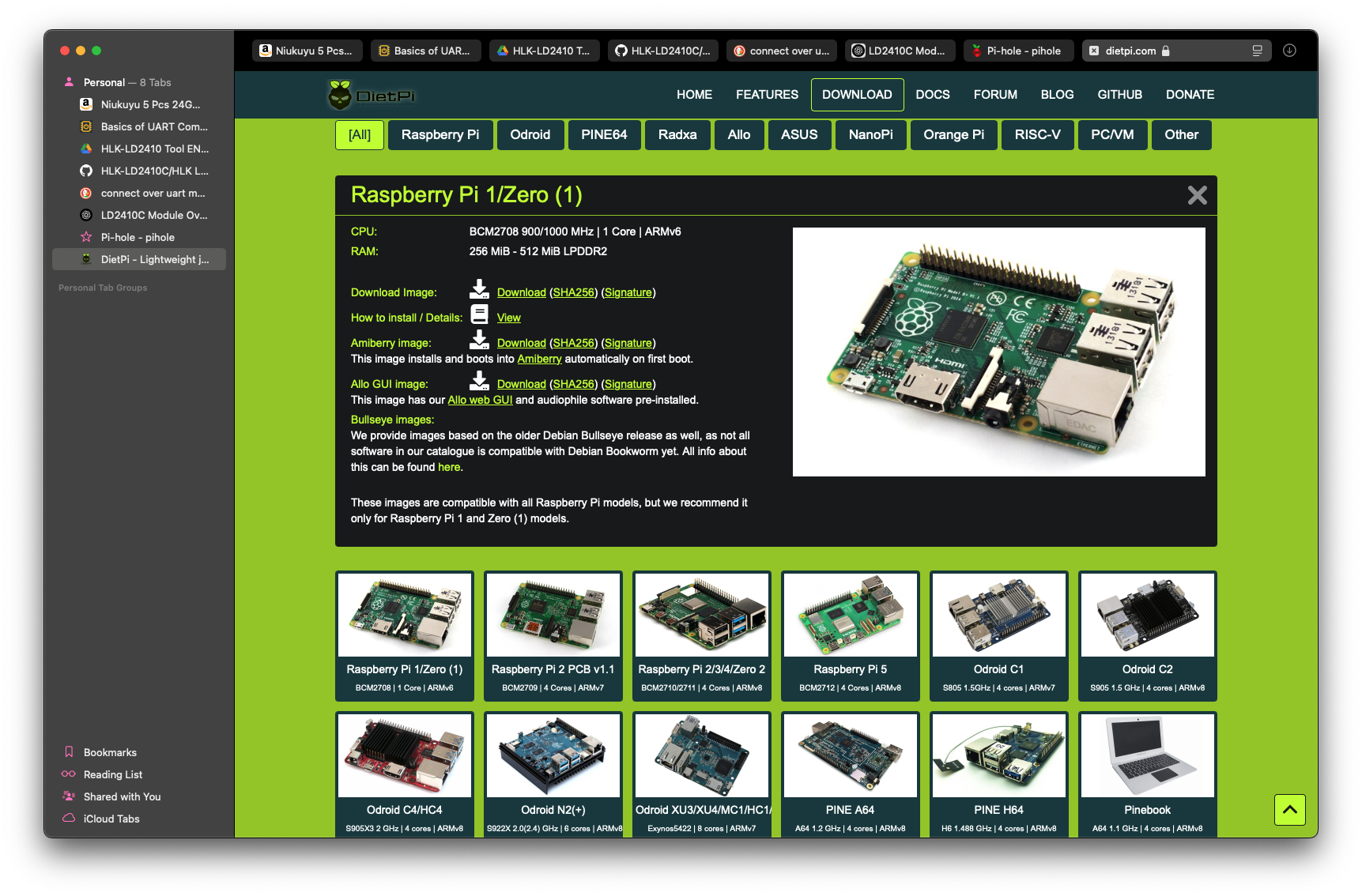Image resolution: width=1362 pixels, height=896 pixels.
Task: Filter devices by ASUS
Action: 799,135
